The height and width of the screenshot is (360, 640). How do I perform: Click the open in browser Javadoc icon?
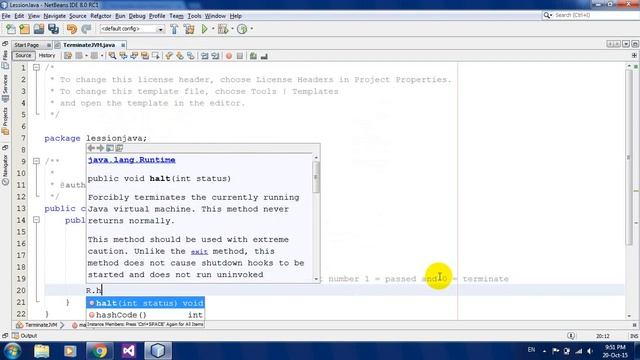coord(110,148)
